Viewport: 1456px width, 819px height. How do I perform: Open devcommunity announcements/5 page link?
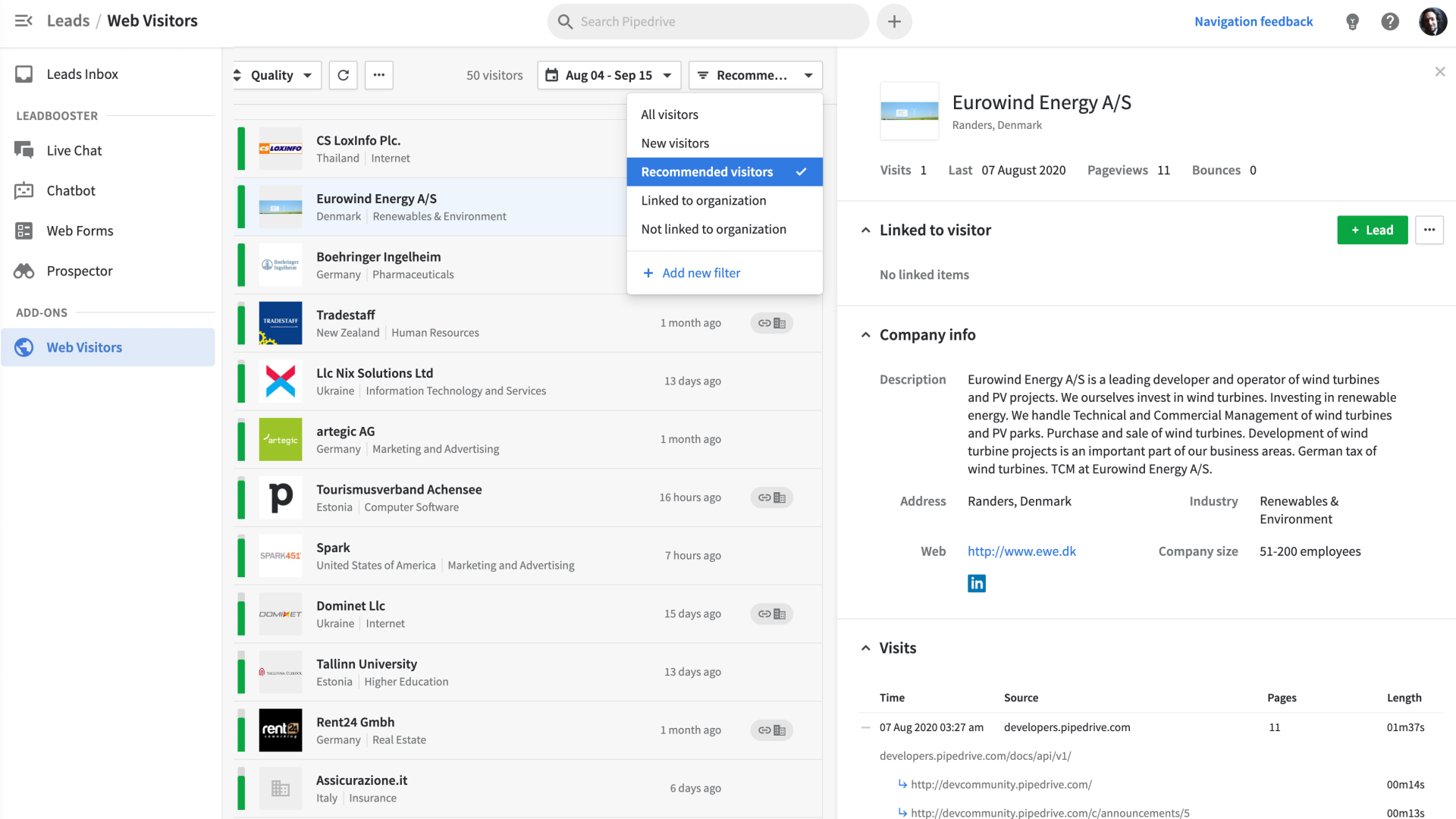coord(1050,812)
